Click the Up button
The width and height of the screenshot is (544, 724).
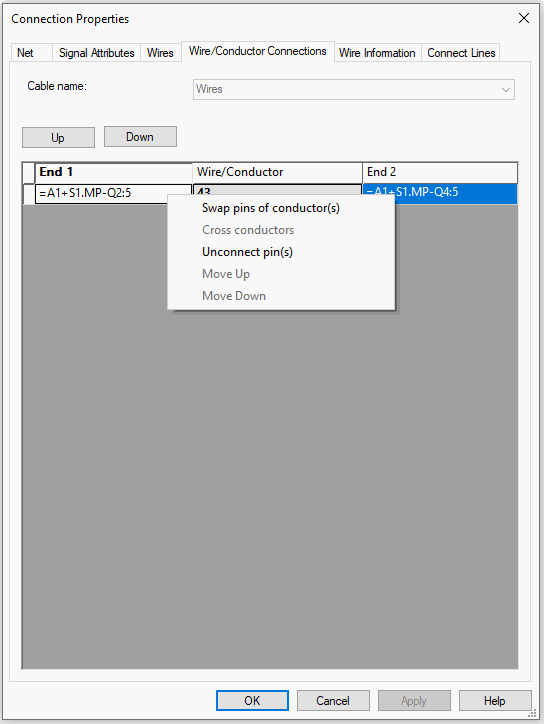pyautogui.click(x=58, y=138)
